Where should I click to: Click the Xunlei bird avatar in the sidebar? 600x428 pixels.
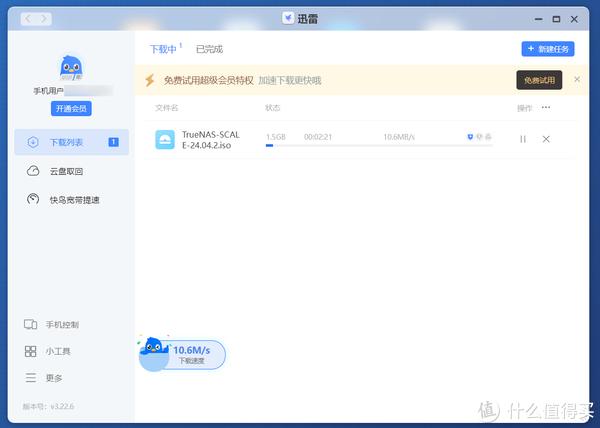pos(71,68)
